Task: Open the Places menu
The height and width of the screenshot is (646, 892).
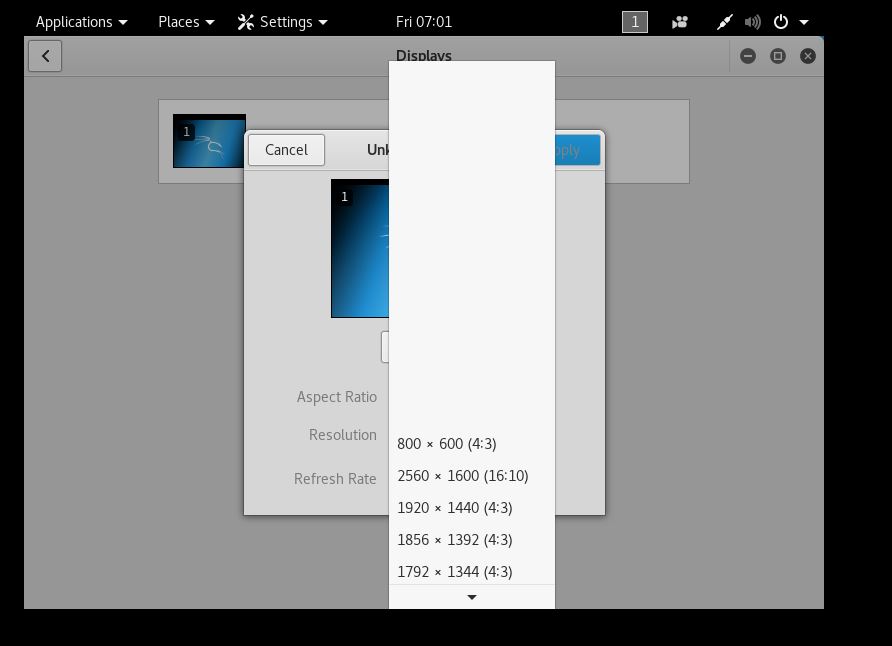Action: pos(187,22)
